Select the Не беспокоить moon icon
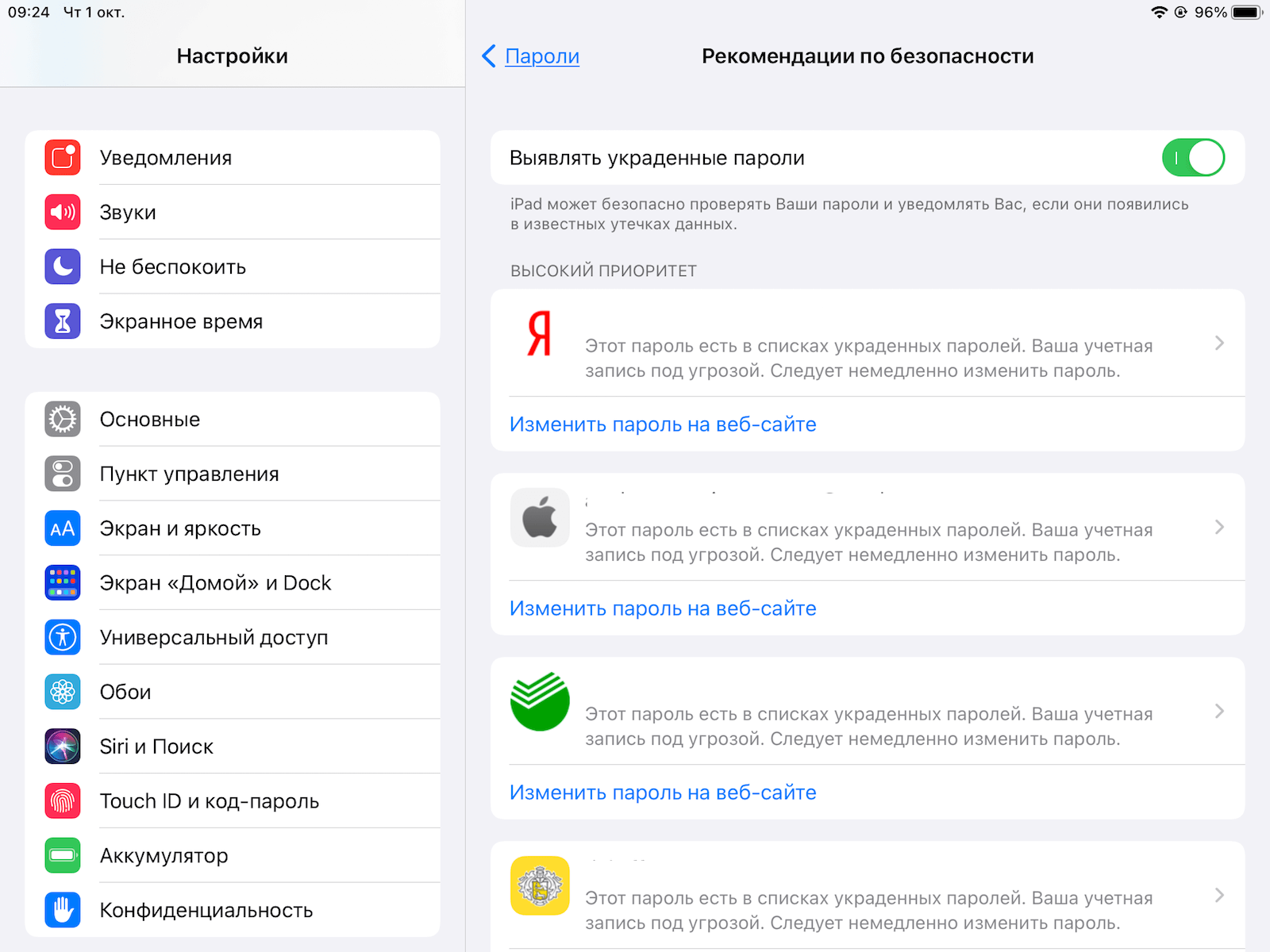Image resolution: width=1270 pixels, height=952 pixels. point(63,267)
